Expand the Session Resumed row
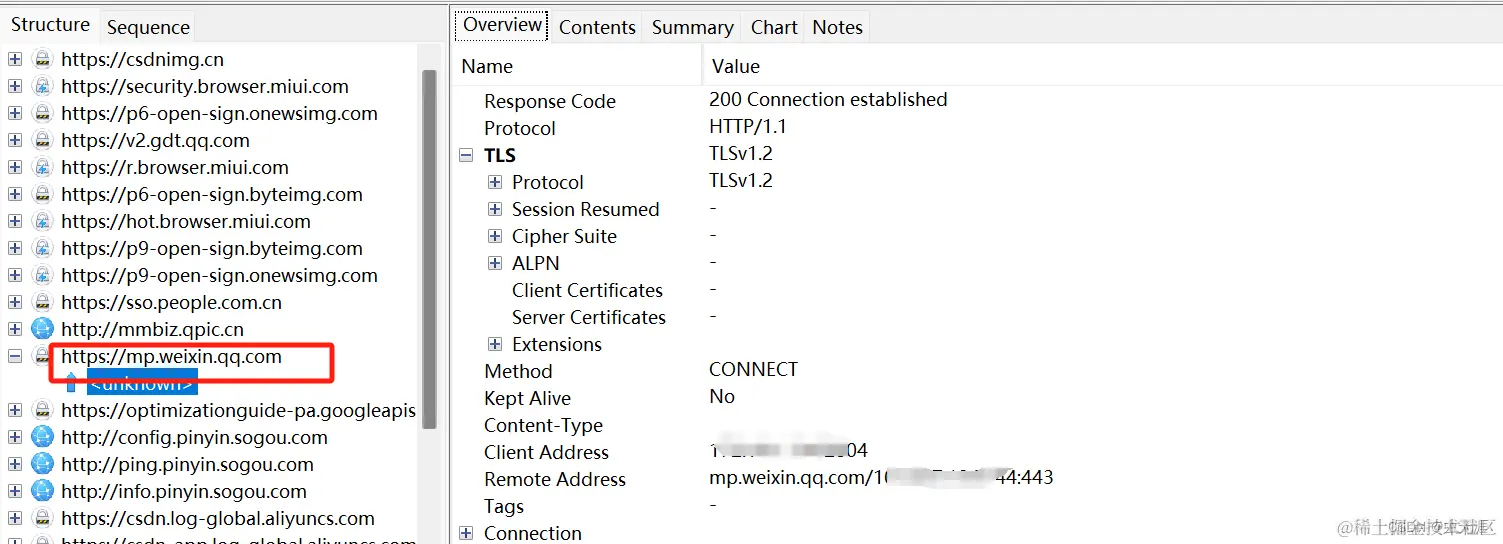Image resolution: width=1503 pixels, height=544 pixels. pyautogui.click(x=494, y=209)
